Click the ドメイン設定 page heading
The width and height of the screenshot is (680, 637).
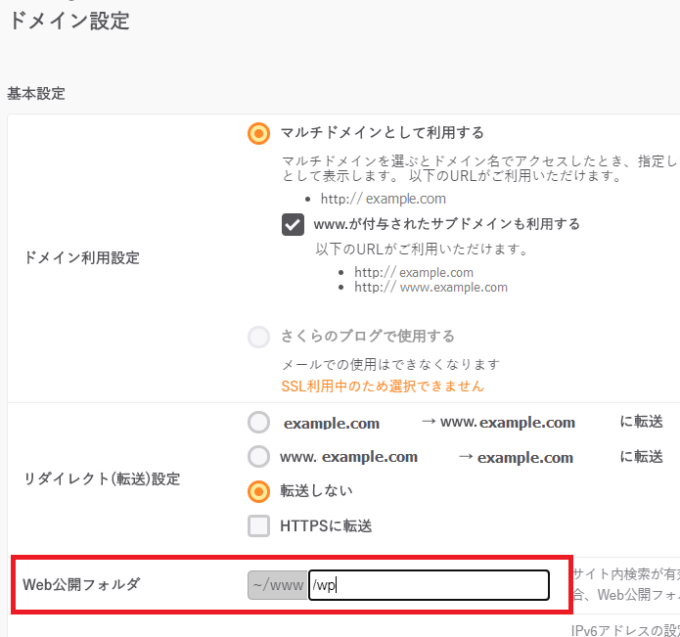(x=69, y=20)
